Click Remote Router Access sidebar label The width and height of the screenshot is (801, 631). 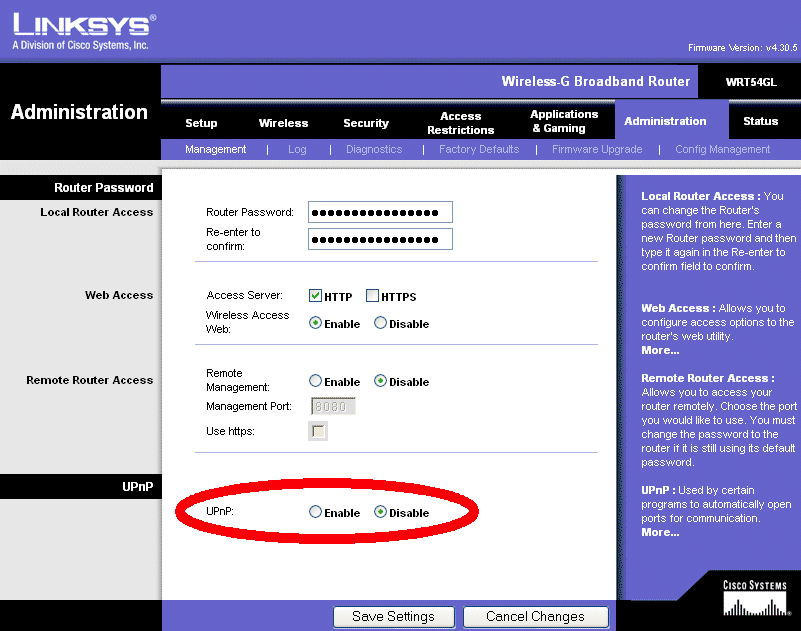point(89,380)
